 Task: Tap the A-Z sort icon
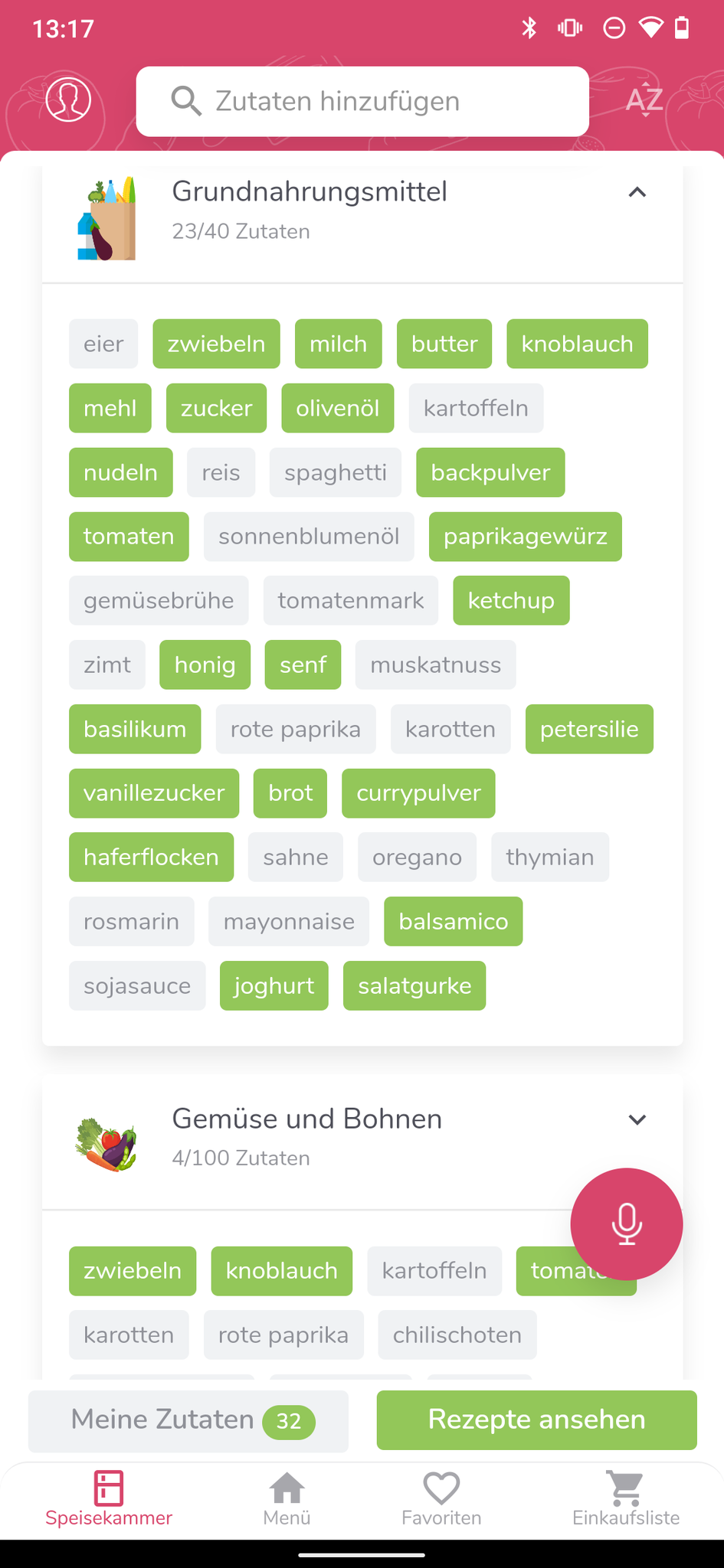click(x=644, y=100)
